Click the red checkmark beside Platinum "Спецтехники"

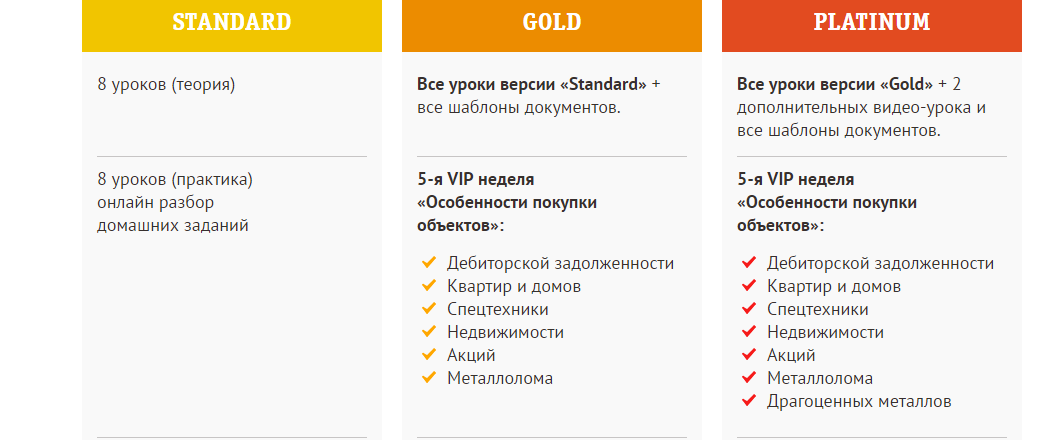pyautogui.click(x=749, y=309)
